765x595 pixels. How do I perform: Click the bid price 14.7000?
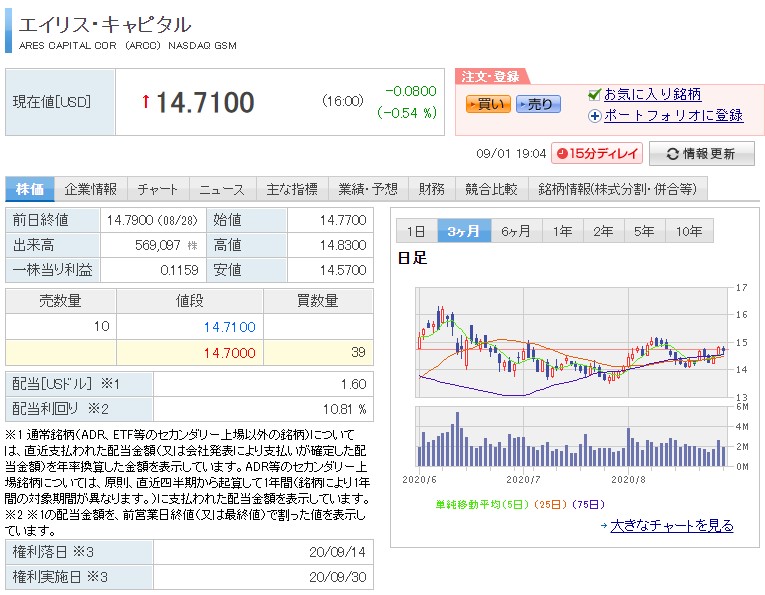(x=230, y=353)
